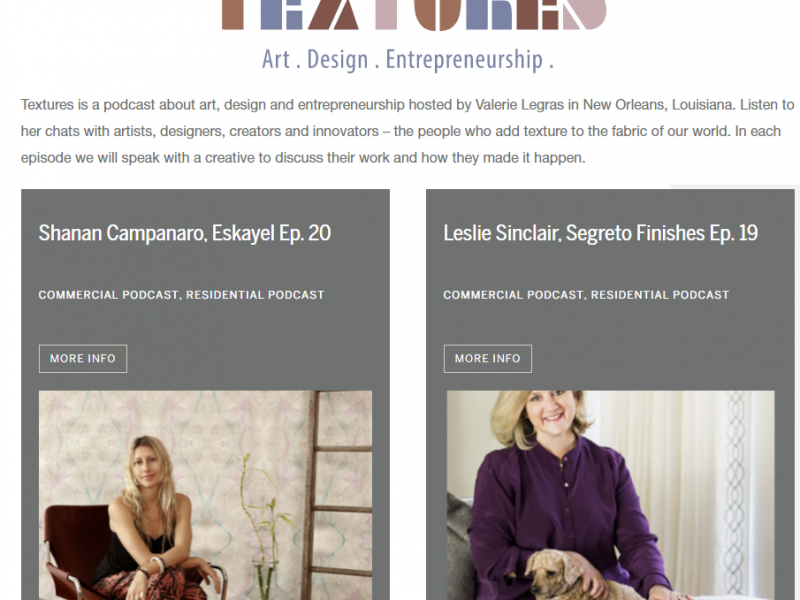The image size is (800, 600).
Task: Select Residential Podcast category under Shanan Campanaro
Action: tap(255, 295)
